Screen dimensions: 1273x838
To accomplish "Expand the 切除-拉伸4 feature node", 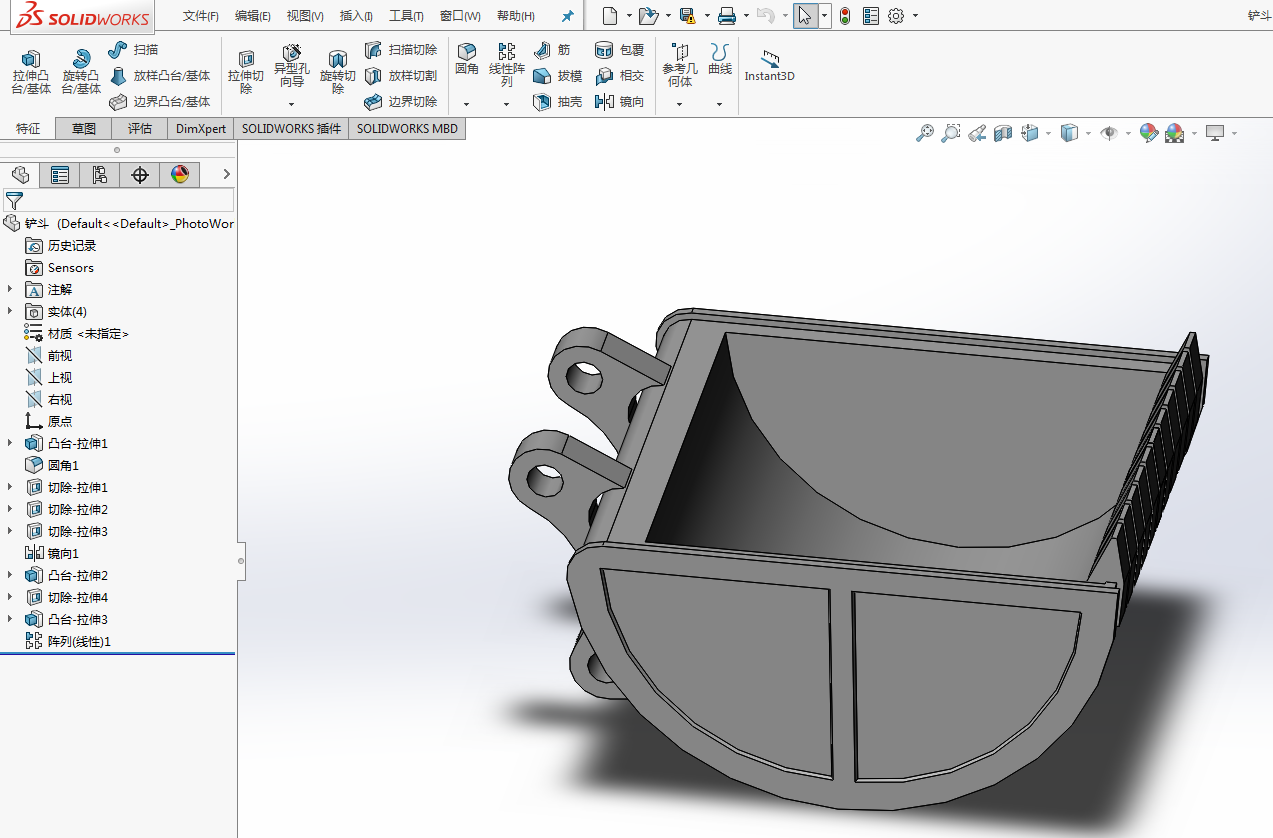I will pos(10,597).
